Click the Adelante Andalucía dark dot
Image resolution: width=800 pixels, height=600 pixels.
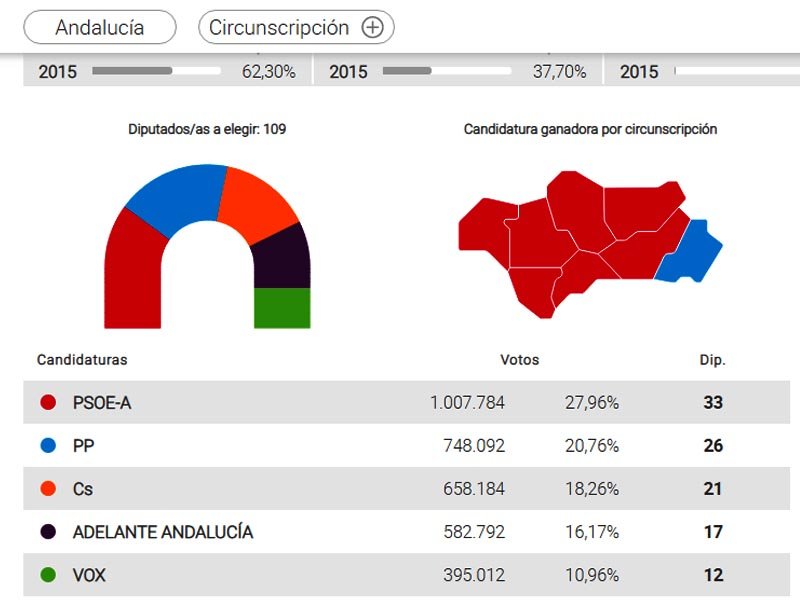point(48,532)
